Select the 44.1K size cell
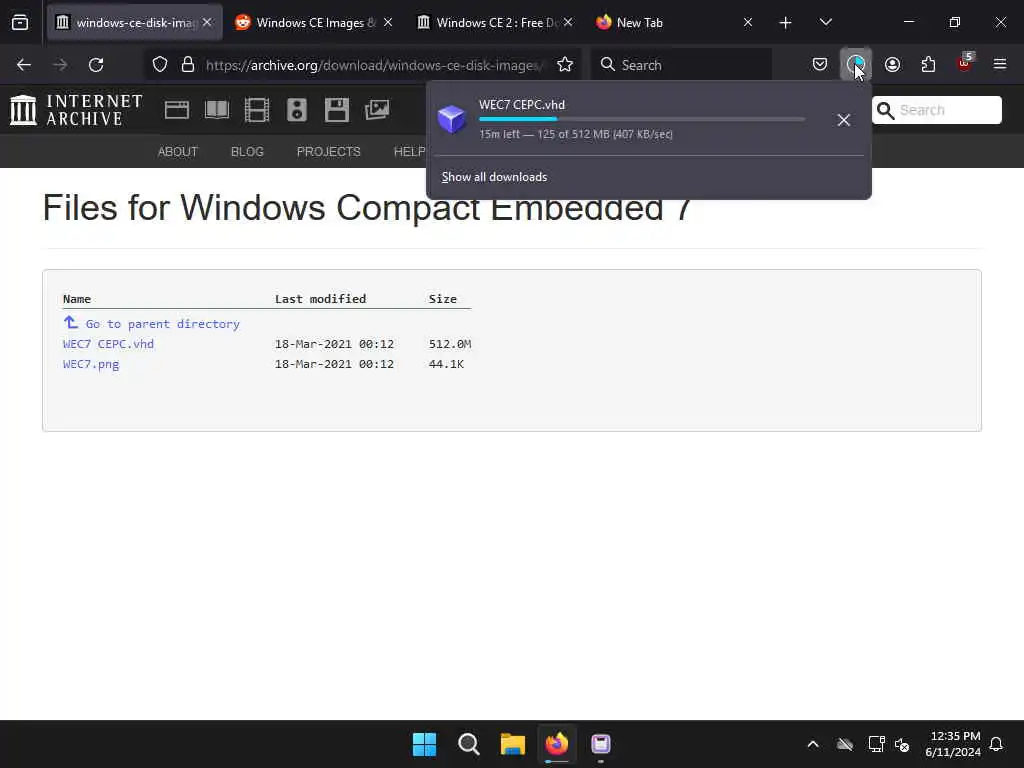This screenshot has width=1024, height=768. (446, 364)
